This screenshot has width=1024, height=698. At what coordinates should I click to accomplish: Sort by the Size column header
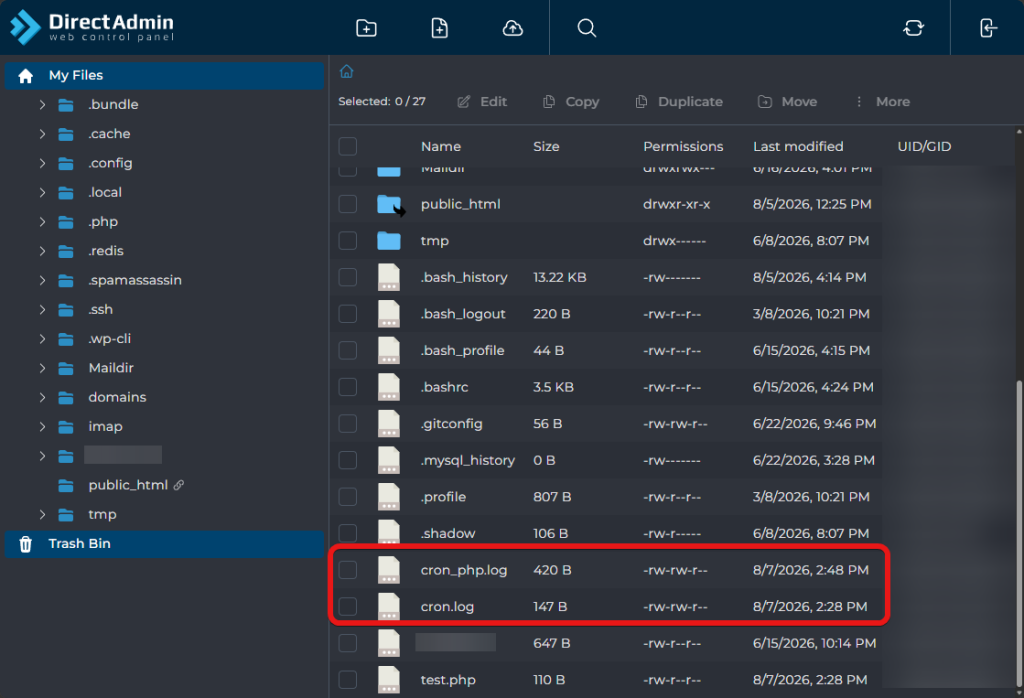tap(546, 146)
